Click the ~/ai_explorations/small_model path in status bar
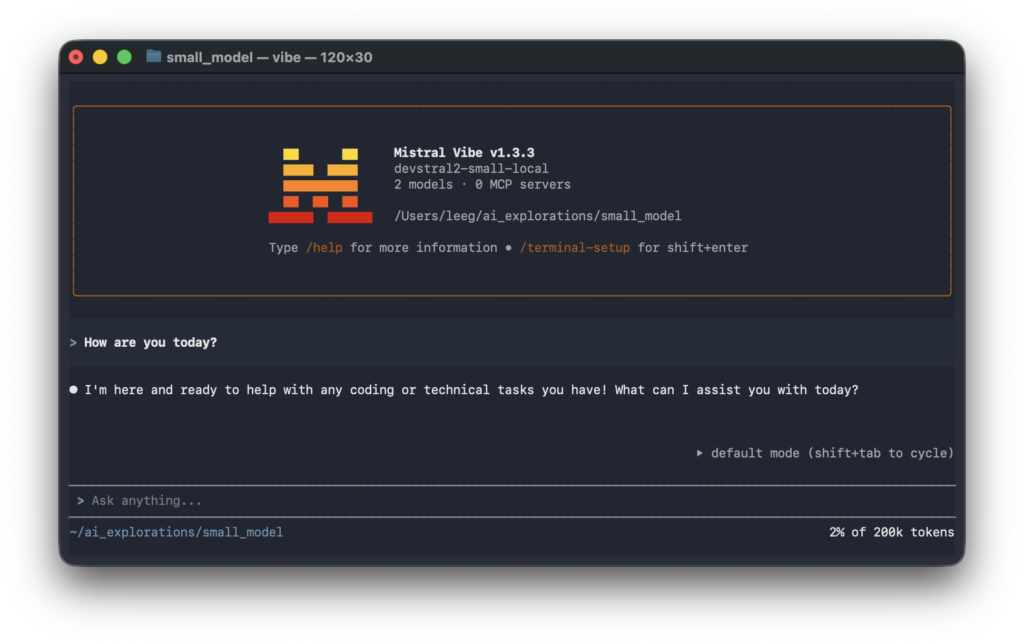 (176, 532)
